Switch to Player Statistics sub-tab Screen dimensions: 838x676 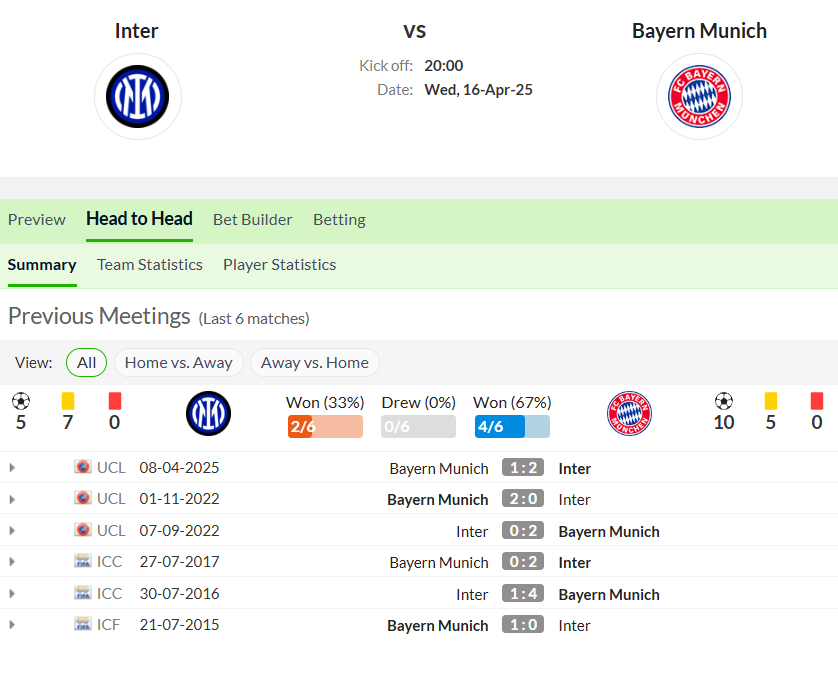pos(280,265)
